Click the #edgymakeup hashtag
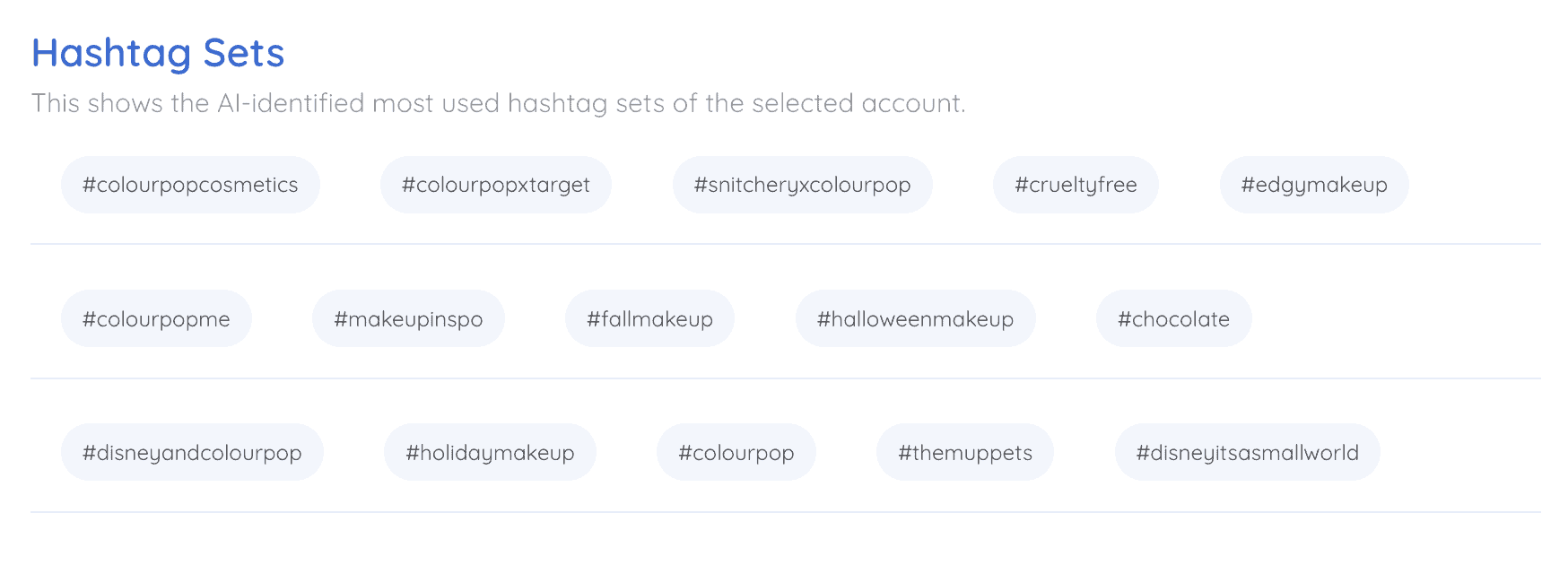The height and width of the screenshot is (565, 1568). (1314, 185)
